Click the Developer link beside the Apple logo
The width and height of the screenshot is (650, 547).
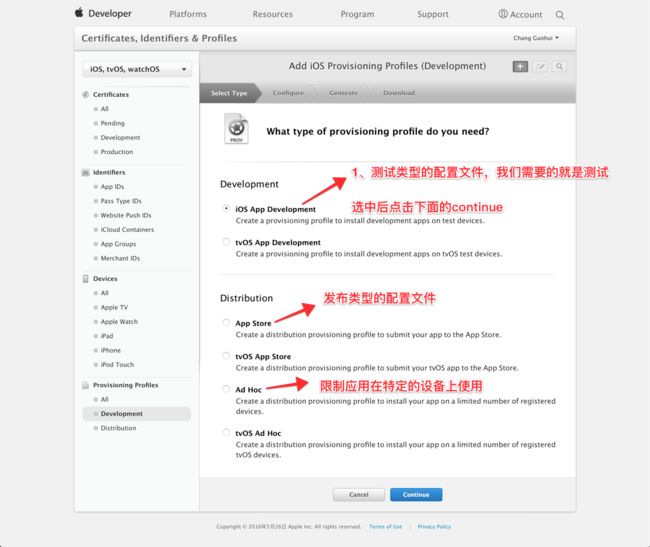tap(110, 14)
